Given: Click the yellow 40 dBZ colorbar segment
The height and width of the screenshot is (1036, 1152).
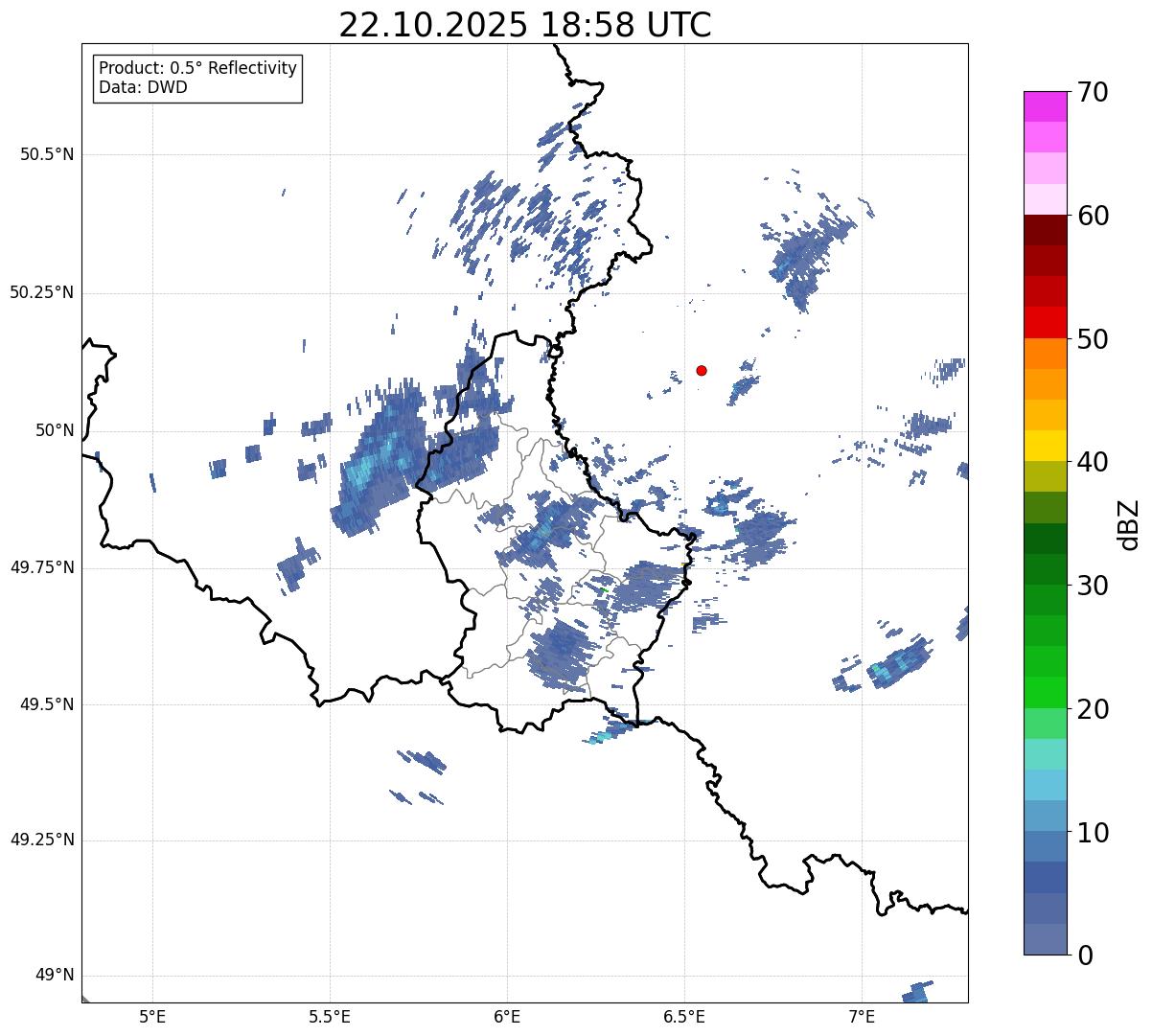Looking at the screenshot, I should tap(1046, 446).
